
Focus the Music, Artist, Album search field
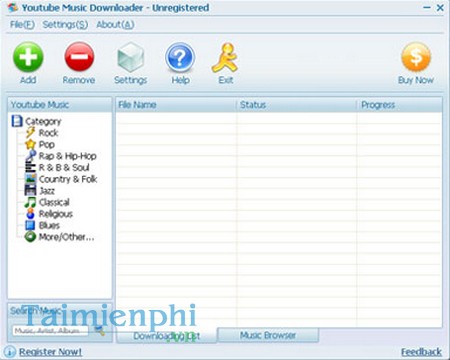tap(50, 330)
